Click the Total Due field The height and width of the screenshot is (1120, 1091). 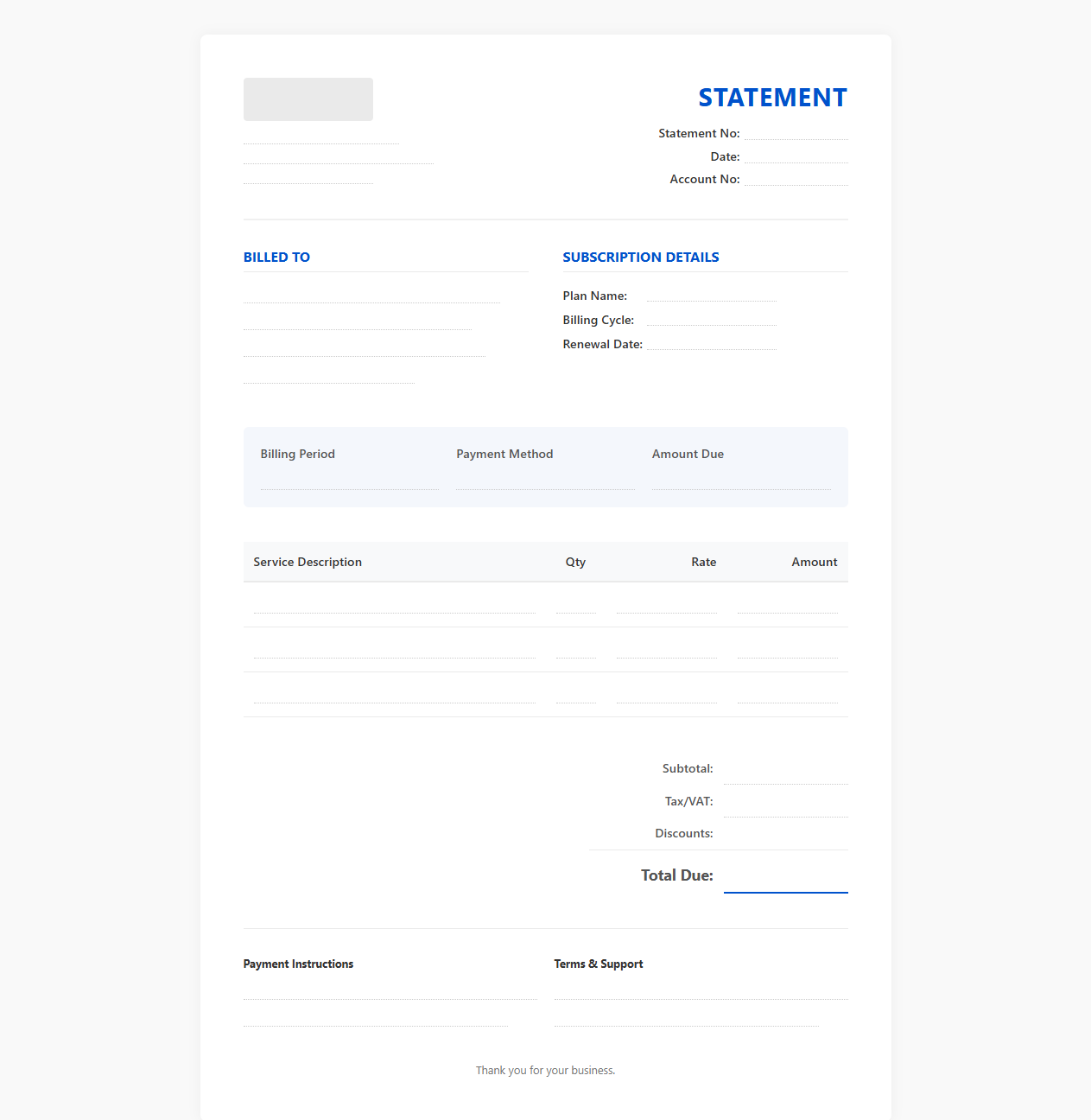click(786, 876)
